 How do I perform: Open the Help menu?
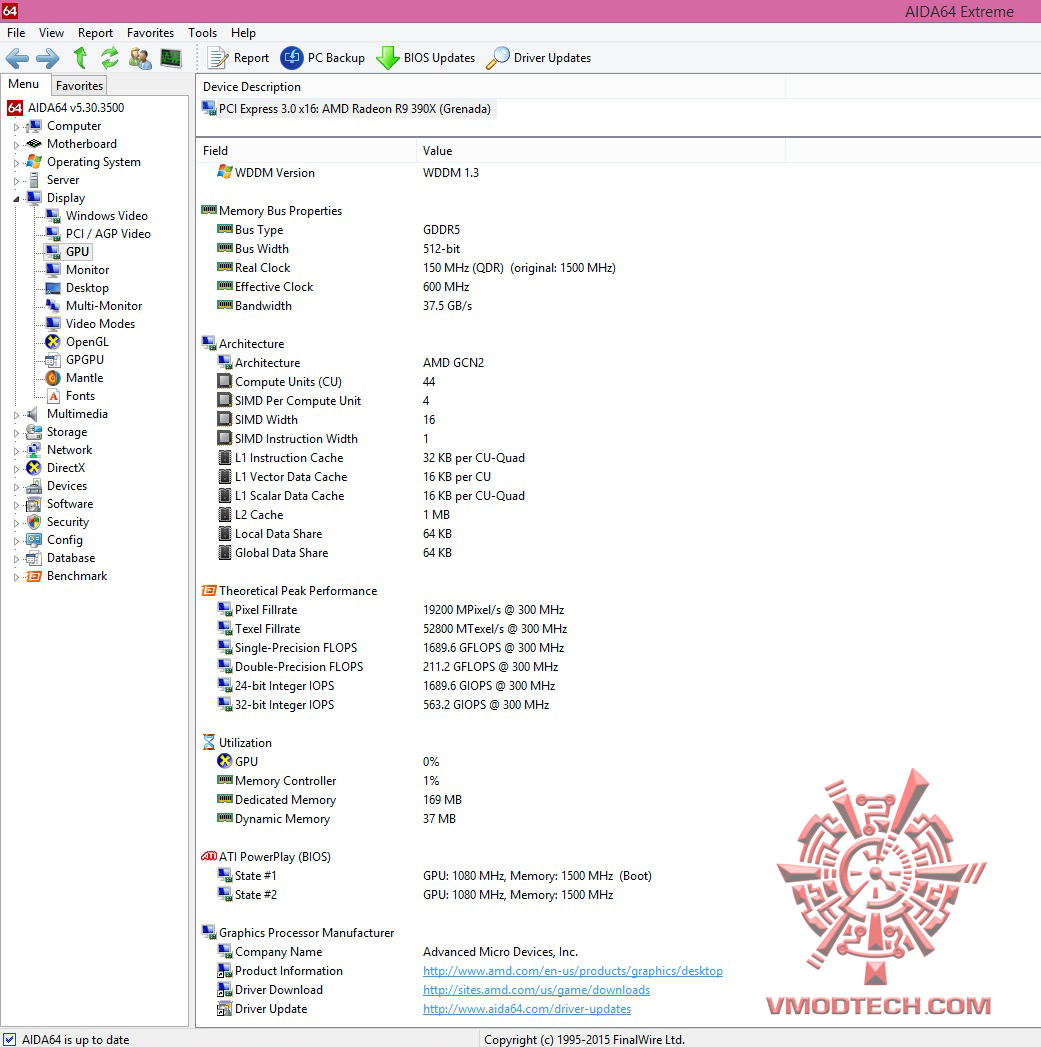click(243, 33)
